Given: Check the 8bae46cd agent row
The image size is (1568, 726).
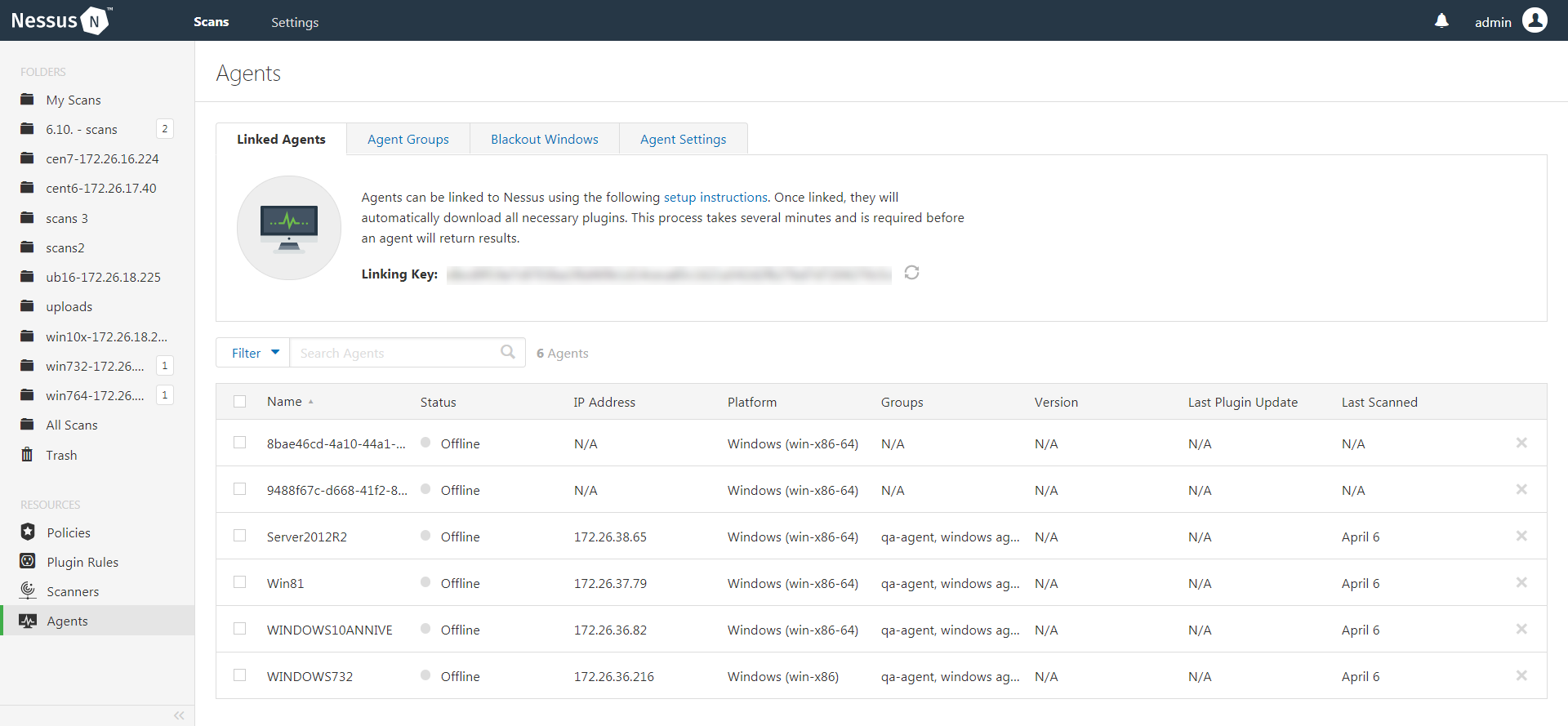Looking at the screenshot, I should pos(239,442).
